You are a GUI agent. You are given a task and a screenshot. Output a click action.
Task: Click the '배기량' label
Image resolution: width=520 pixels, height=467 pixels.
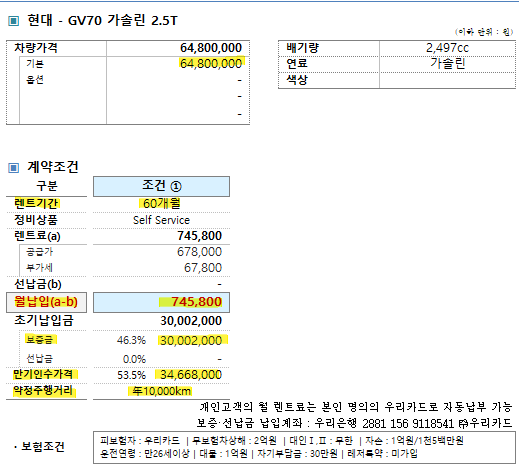(x=302, y=48)
